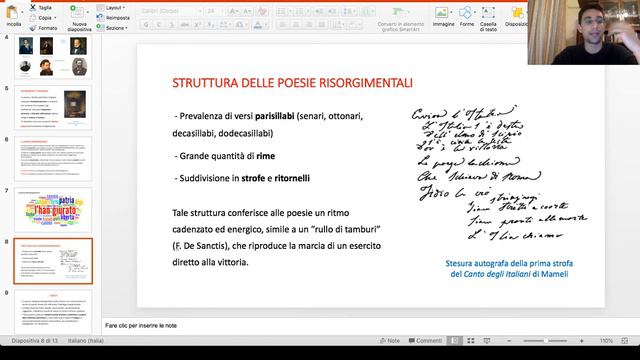This screenshot has width=640, height=360.
Task: Justify the text alignment
Action: click(x=322, y=25)
